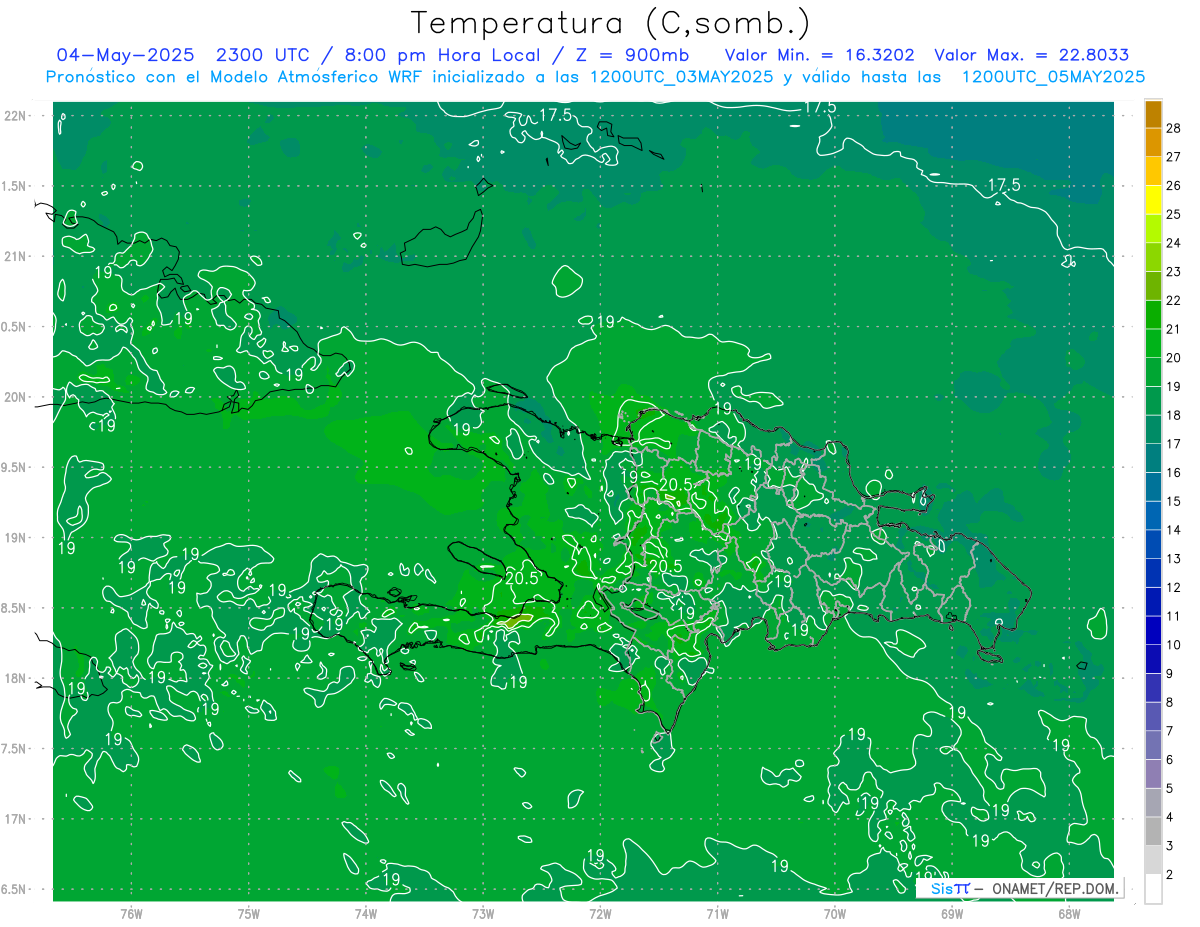Select the "1200UTC_05MAY2025" valid-until time
Image resolution: width=1200 pixels, height=927 pixels.
1053,77
